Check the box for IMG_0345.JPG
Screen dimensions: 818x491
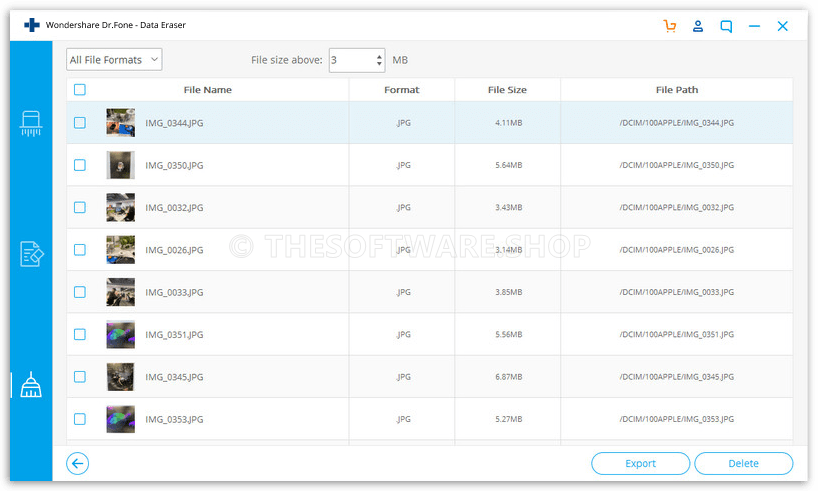coord(80,376)
